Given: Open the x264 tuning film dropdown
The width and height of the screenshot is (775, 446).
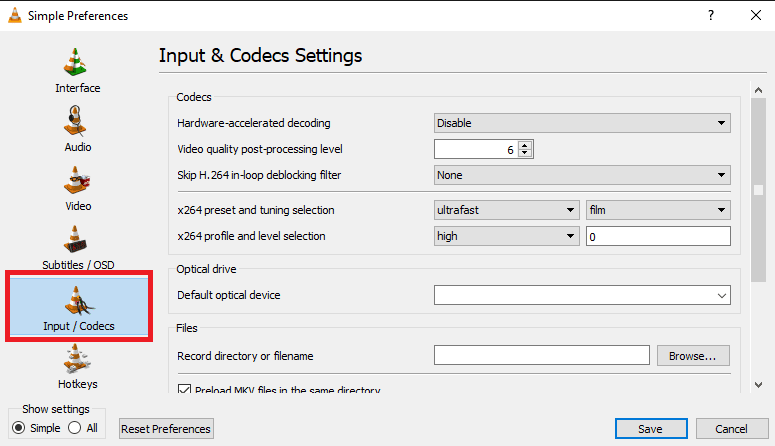Looking at the screenshot, I should point(658,210).
